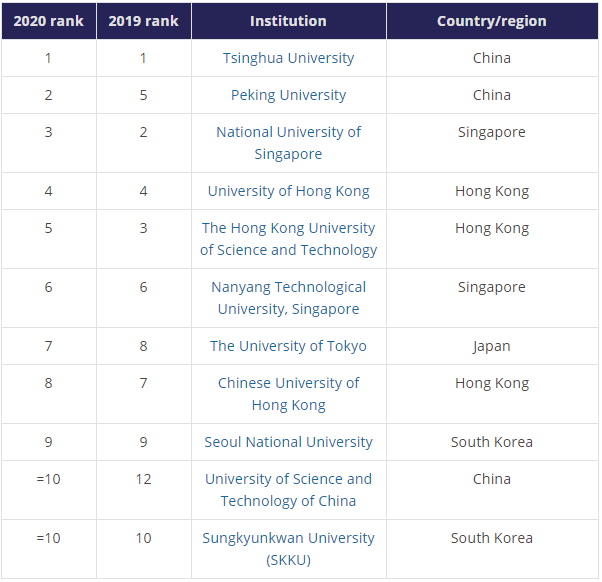Open Hong Kong University of Science and Technology
The image size is (602, 582).
click(x=288, y=239)
